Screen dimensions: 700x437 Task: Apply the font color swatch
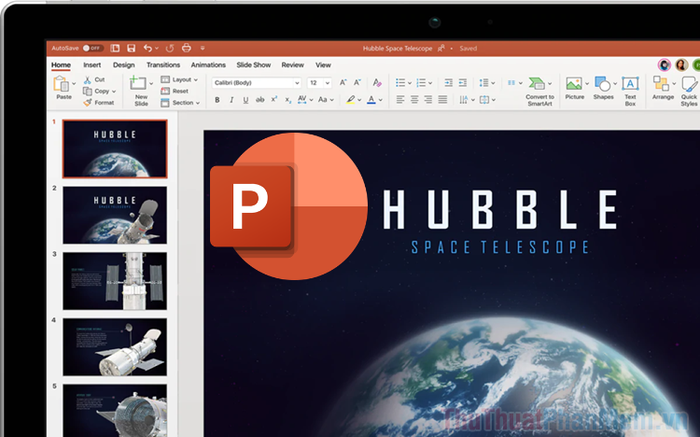pyautogui.click(x=371, y=100)
